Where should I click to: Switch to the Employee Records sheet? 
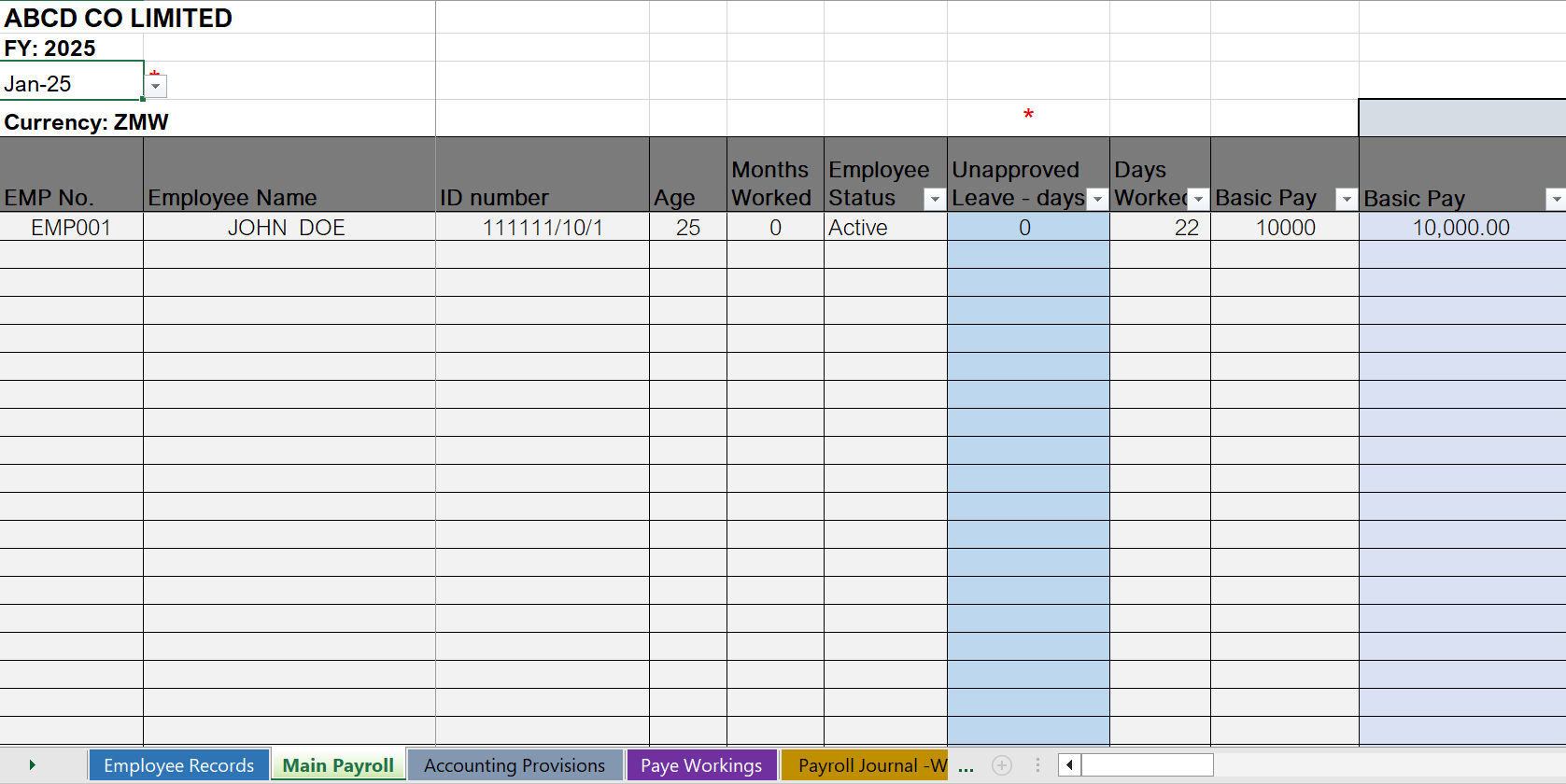coord(178,765)
